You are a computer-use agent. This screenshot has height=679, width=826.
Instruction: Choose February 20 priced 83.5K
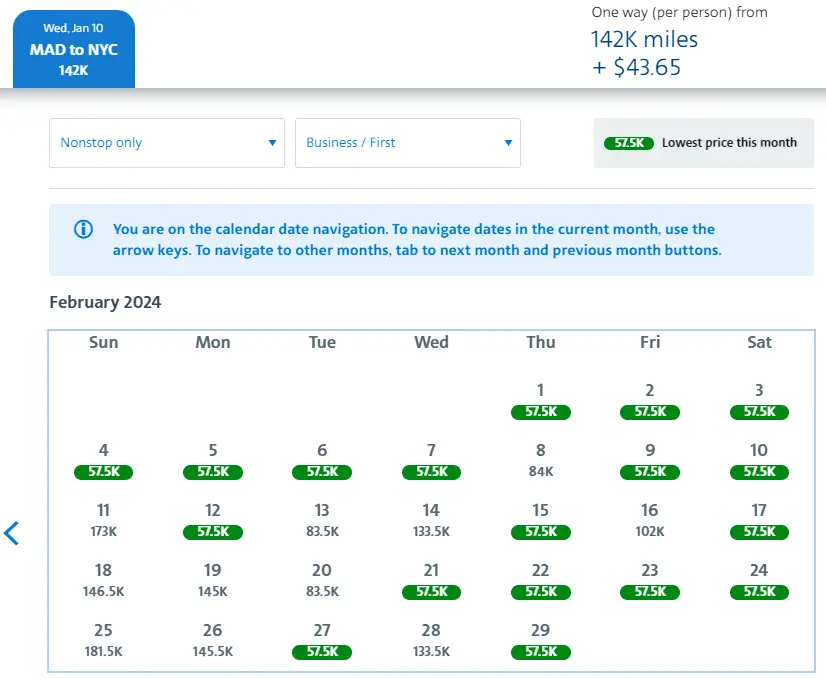coord(322,580)
